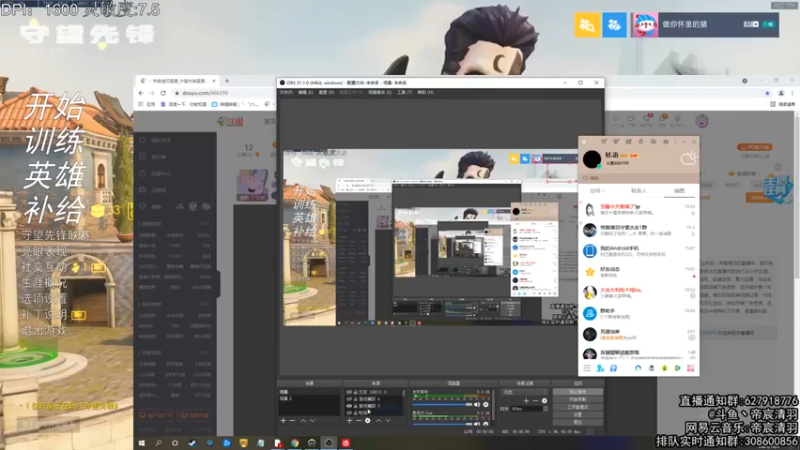
Task: Open QQ user avatar profile
Action: pyautogui.click(x=592, y=159)
